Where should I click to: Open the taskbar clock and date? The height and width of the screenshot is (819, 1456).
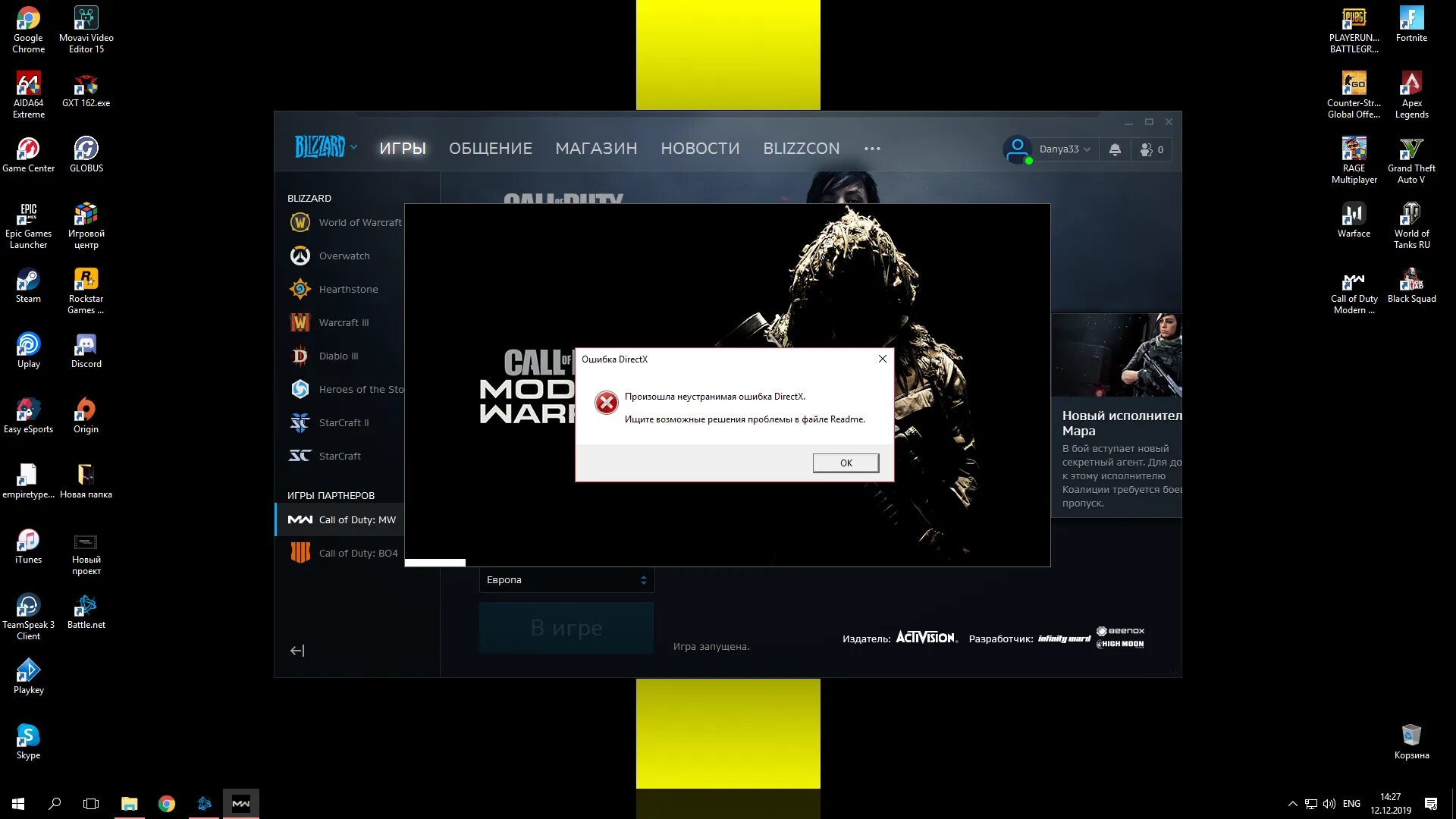click(1390, 804)
